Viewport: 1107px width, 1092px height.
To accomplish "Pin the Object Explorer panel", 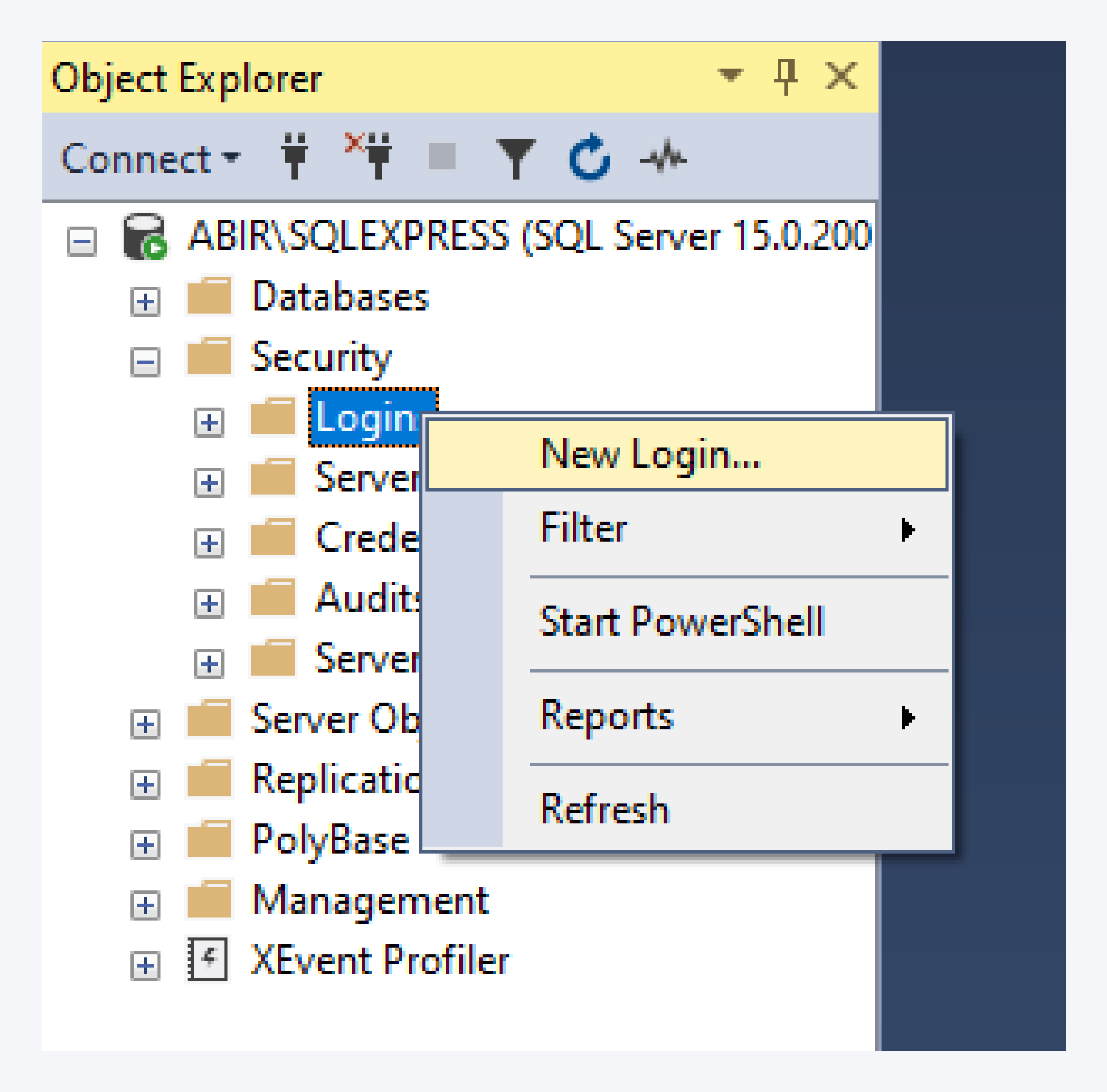I will click(x=786, y=75).
